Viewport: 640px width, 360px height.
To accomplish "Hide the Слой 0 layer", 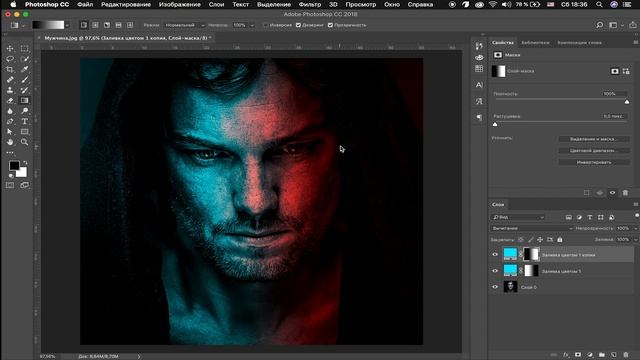I will pyautogui.click(x=495, y=287).
